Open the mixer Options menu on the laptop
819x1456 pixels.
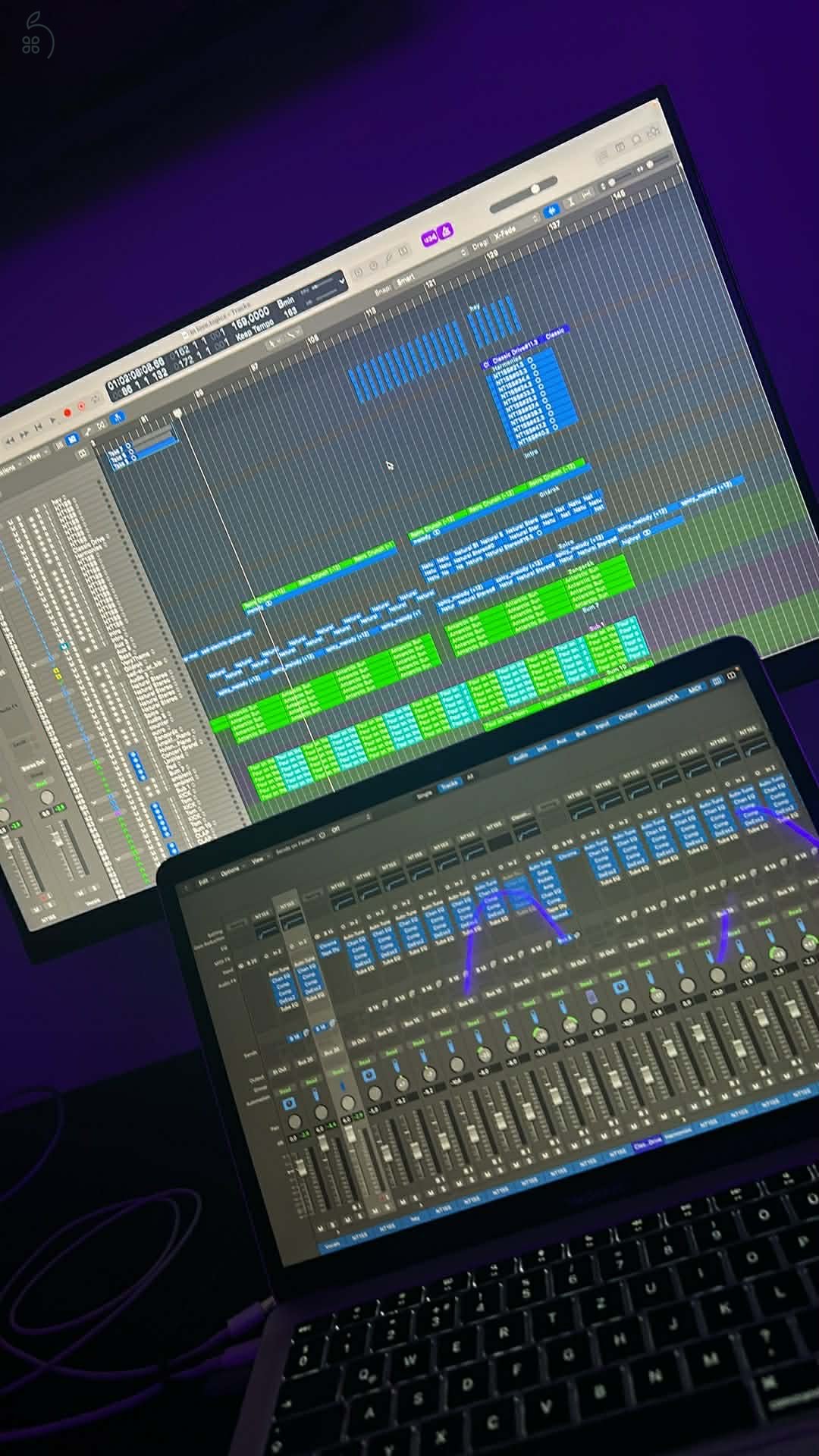230,872
